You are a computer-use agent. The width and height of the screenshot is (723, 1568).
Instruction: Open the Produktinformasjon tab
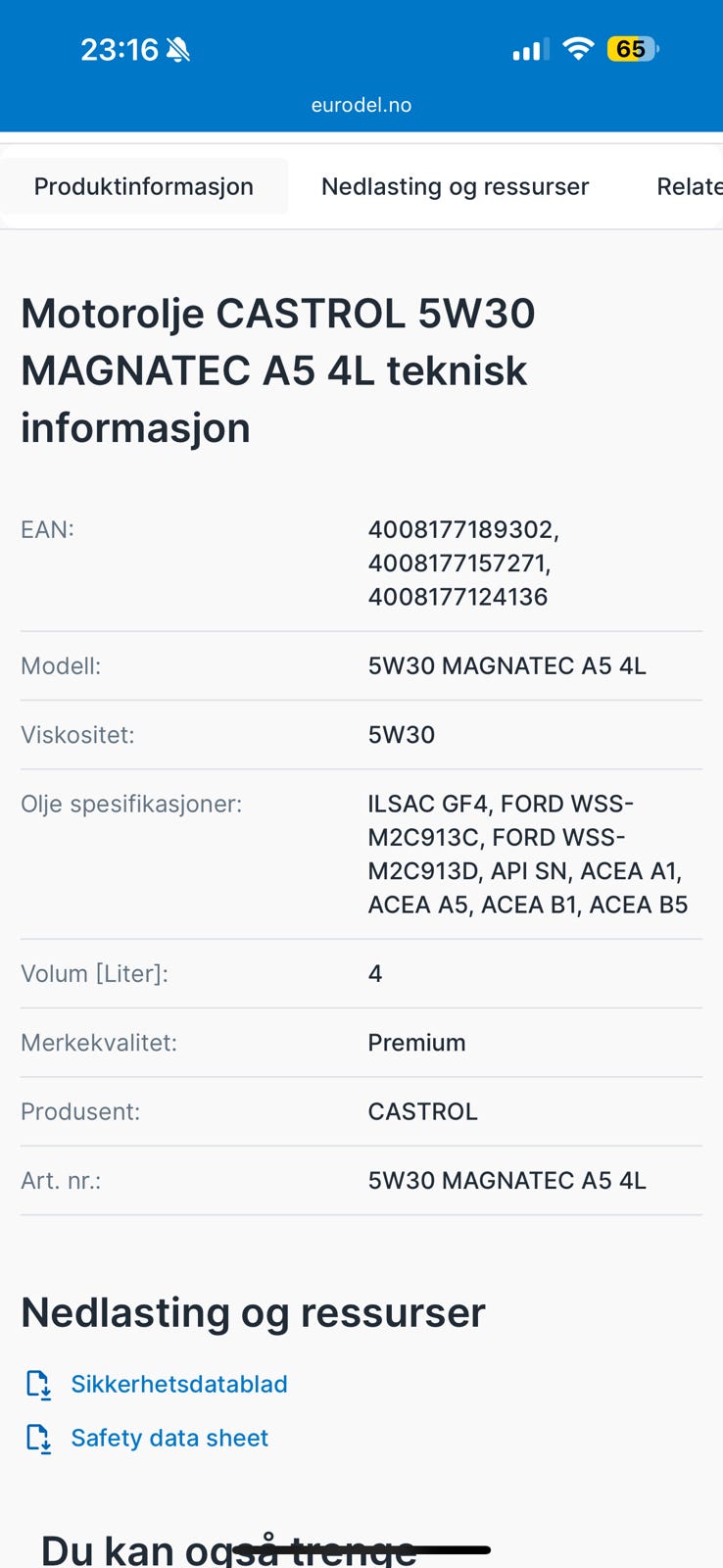pos(144,186)
